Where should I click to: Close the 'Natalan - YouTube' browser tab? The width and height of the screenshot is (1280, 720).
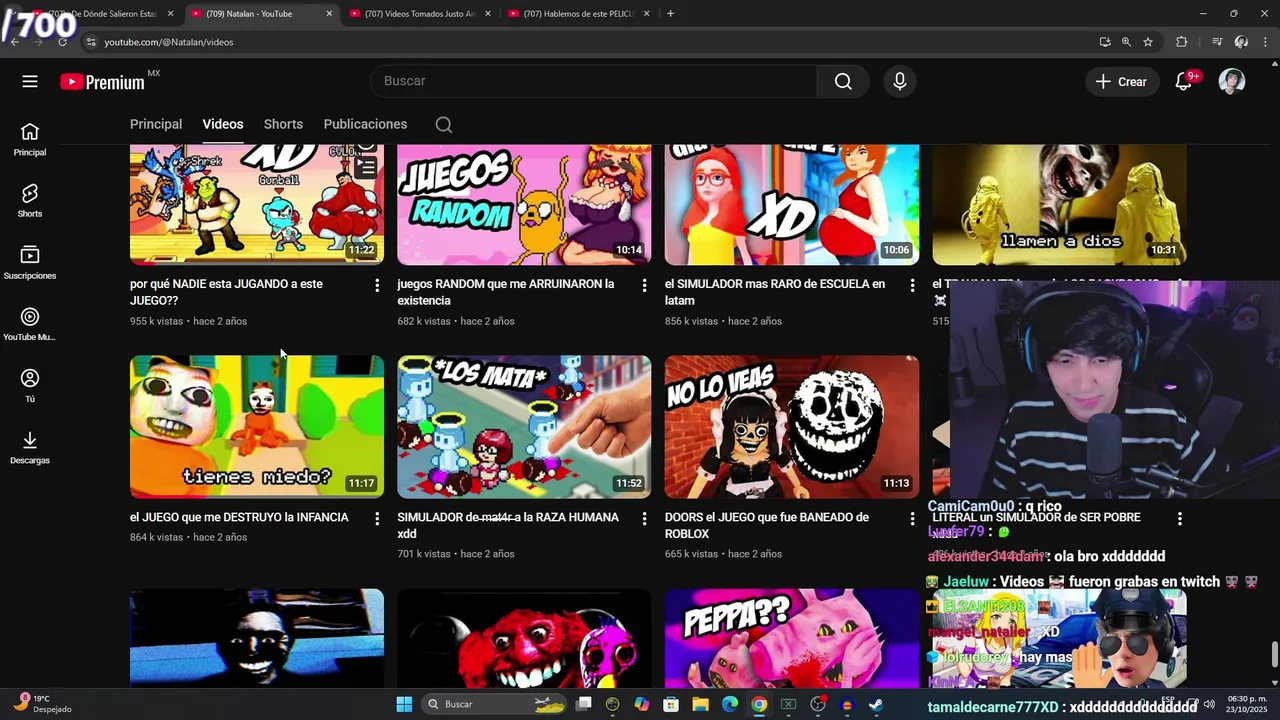(329, 14)
